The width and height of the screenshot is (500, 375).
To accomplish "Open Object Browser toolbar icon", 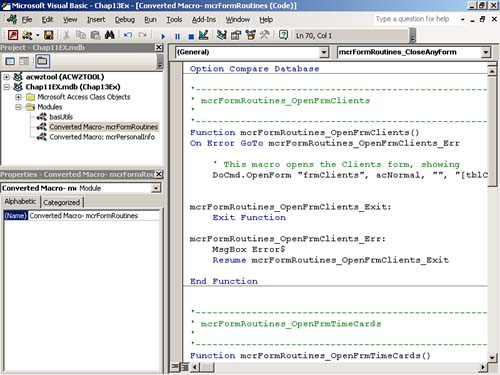I will coord(251,35).
